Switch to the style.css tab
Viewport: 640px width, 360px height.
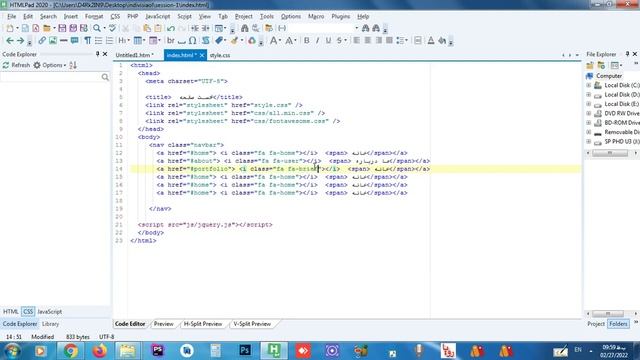coord(220,55)
